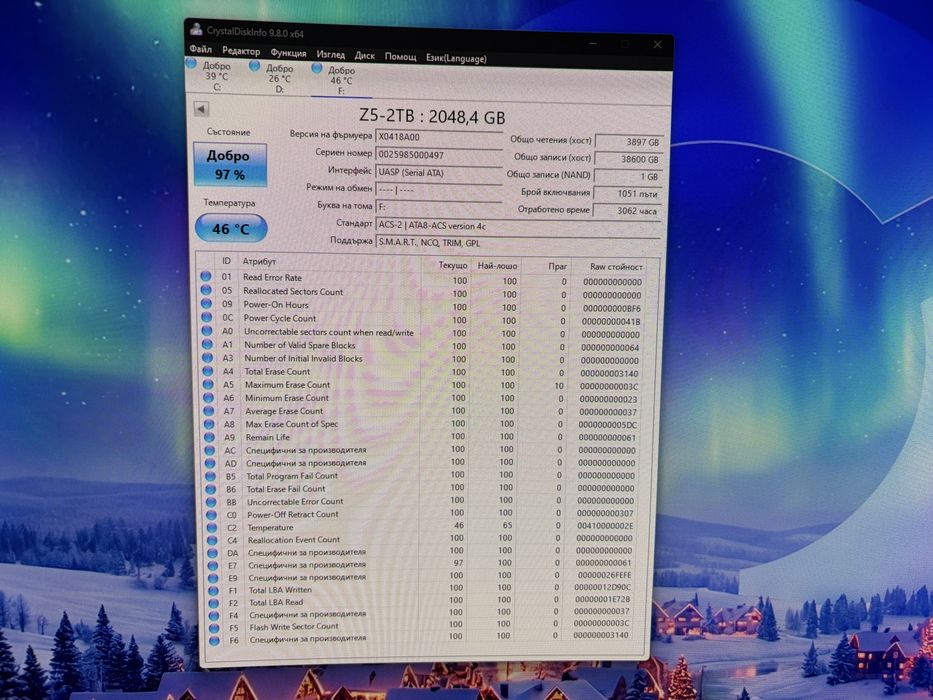Click the status icon for Remain Life

tap(209, 437)
